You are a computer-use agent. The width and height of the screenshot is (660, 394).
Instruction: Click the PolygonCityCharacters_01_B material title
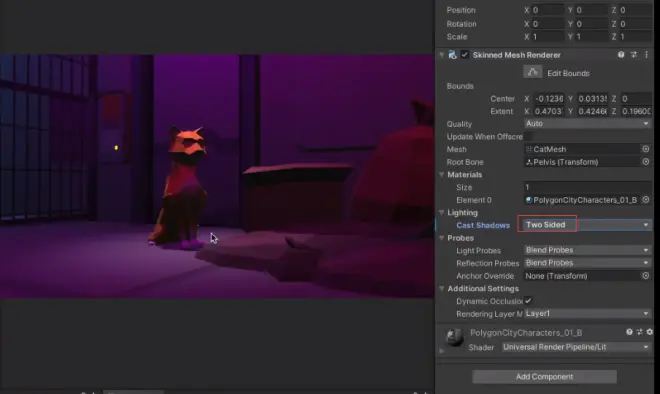point(526,333)
